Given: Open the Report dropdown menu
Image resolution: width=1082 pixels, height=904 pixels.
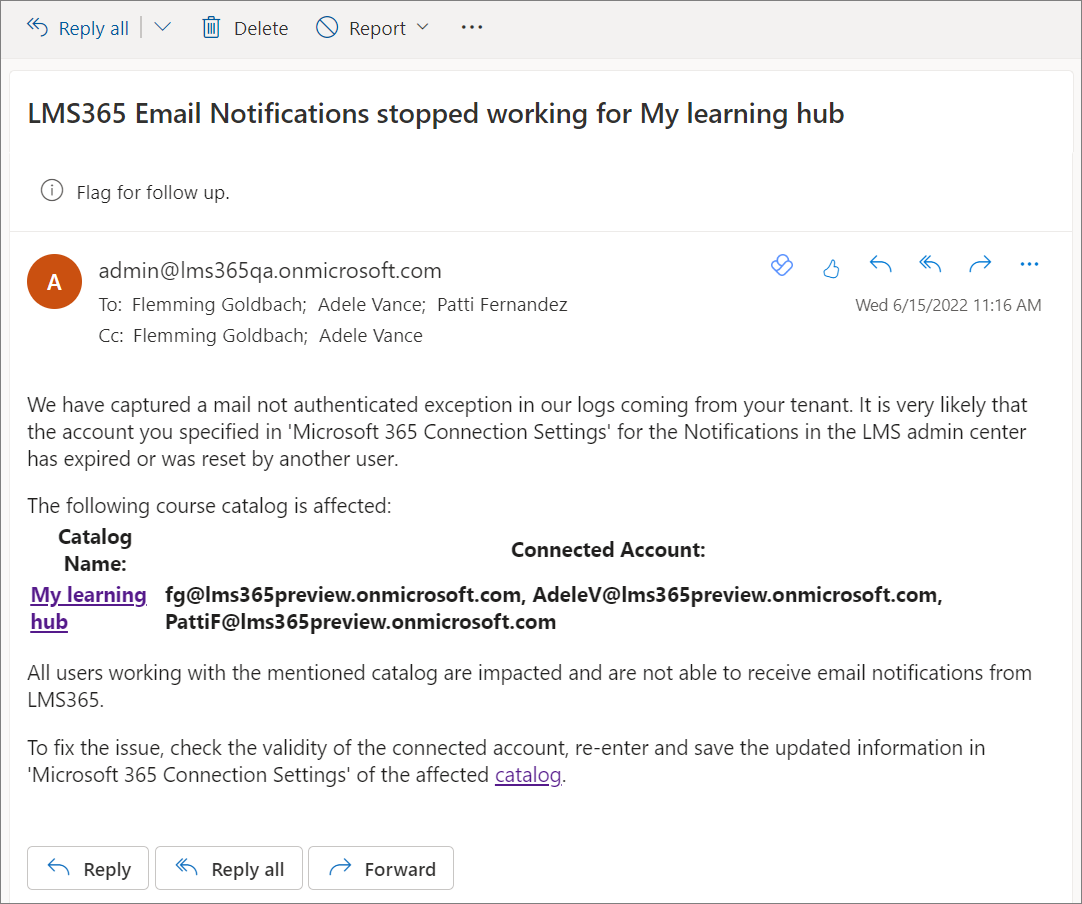Looking at the screenshot, I should click(x=372, y=28).
